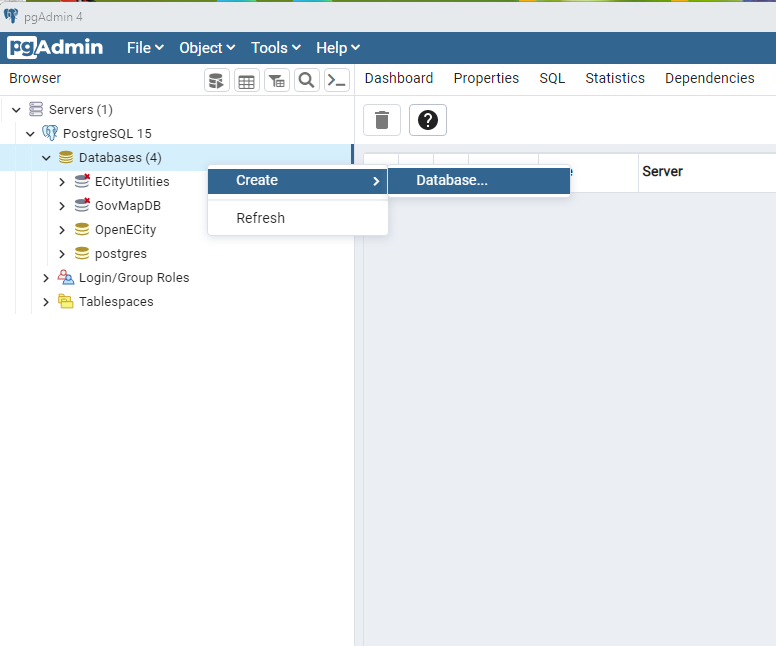Collapse the PostgreSQL 15 node
This screenshot has width=776, height=646.
click(30, 134)
